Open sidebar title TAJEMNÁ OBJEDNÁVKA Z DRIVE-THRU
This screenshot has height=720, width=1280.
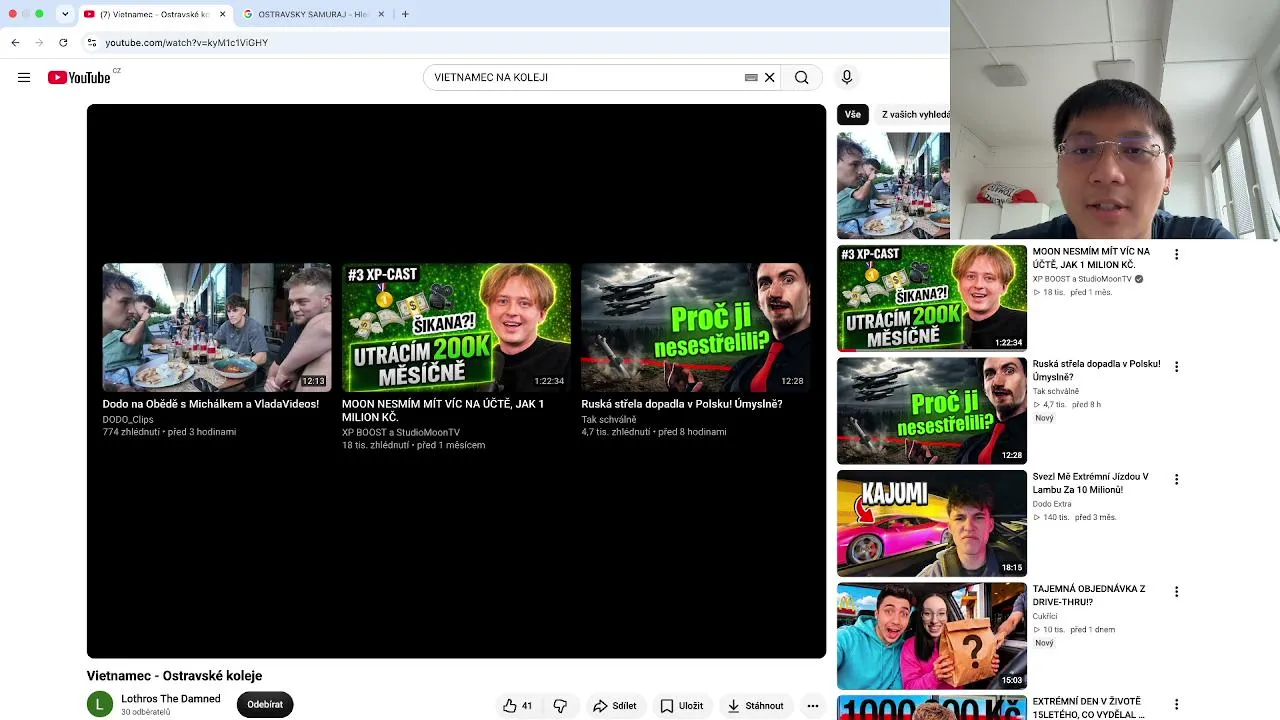click(1089, 596)
